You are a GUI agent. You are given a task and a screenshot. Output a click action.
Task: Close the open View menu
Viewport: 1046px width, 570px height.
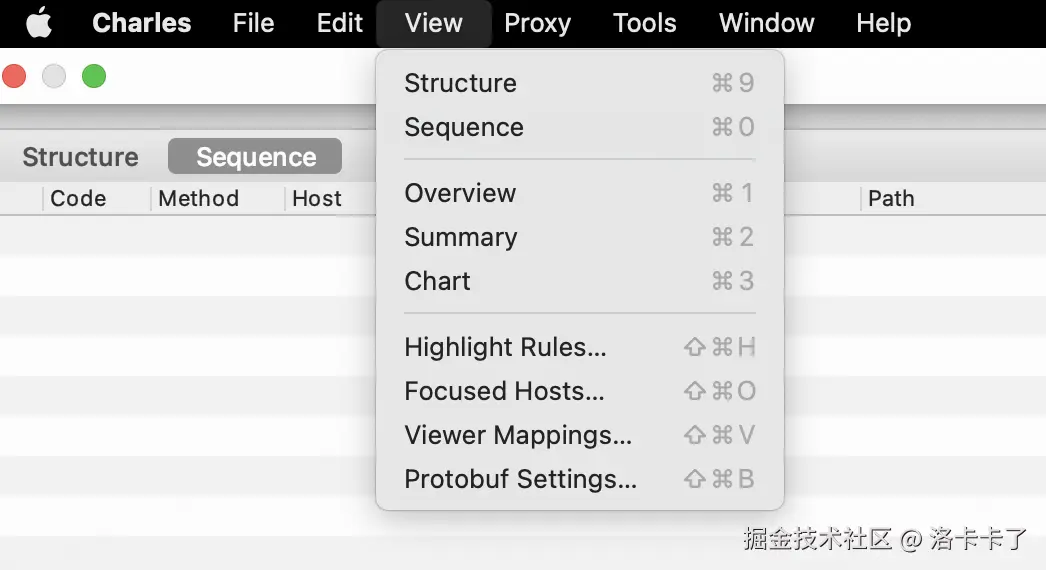tap(434, 23)
